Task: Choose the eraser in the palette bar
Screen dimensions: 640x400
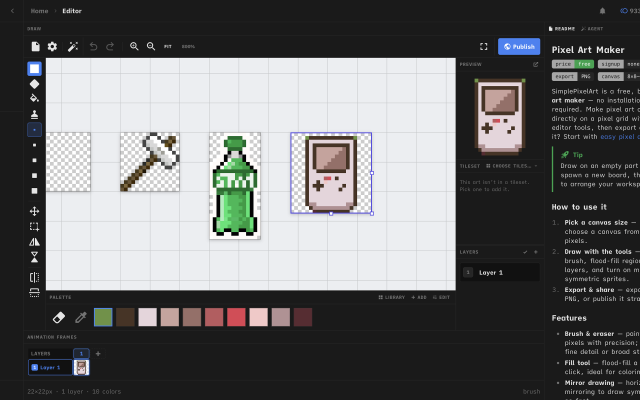Action: click(59, 318)
